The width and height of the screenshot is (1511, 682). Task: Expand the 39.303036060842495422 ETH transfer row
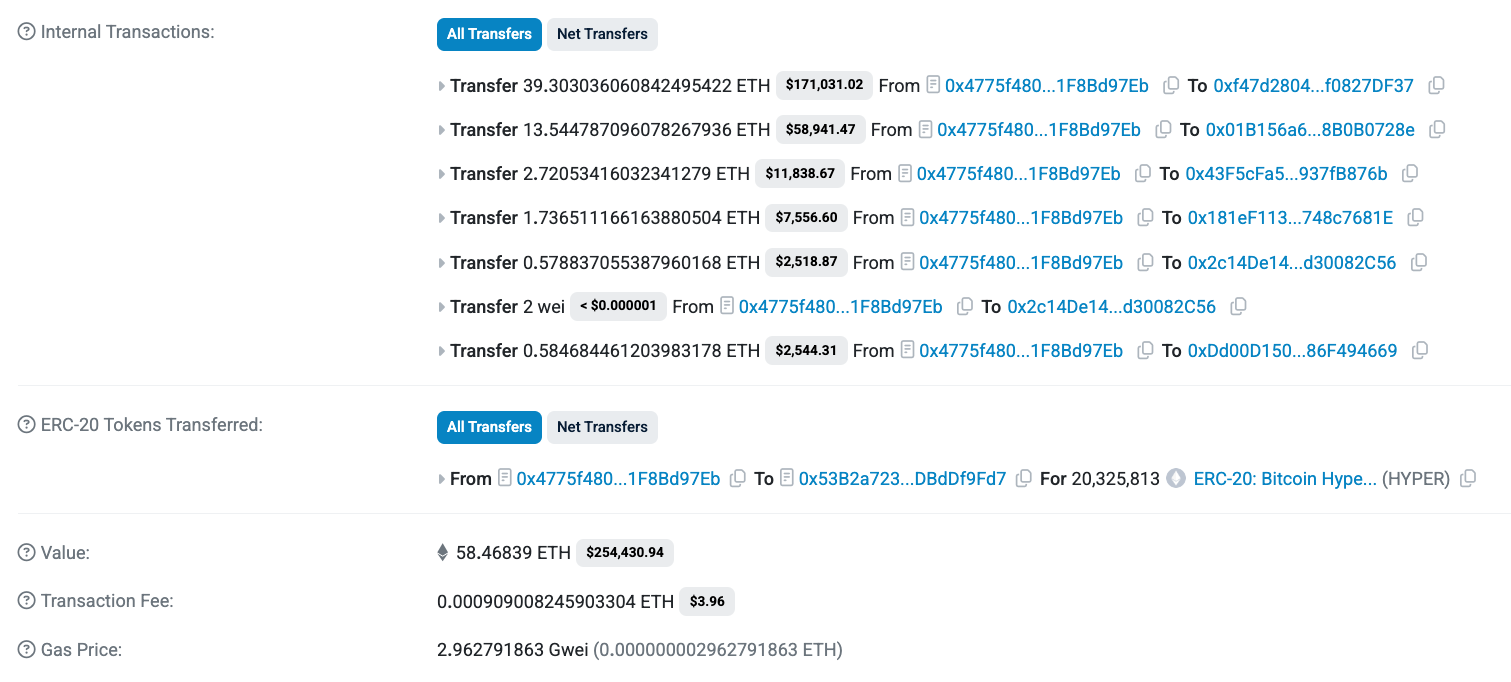pyautogui.click(x=442, y=87)
